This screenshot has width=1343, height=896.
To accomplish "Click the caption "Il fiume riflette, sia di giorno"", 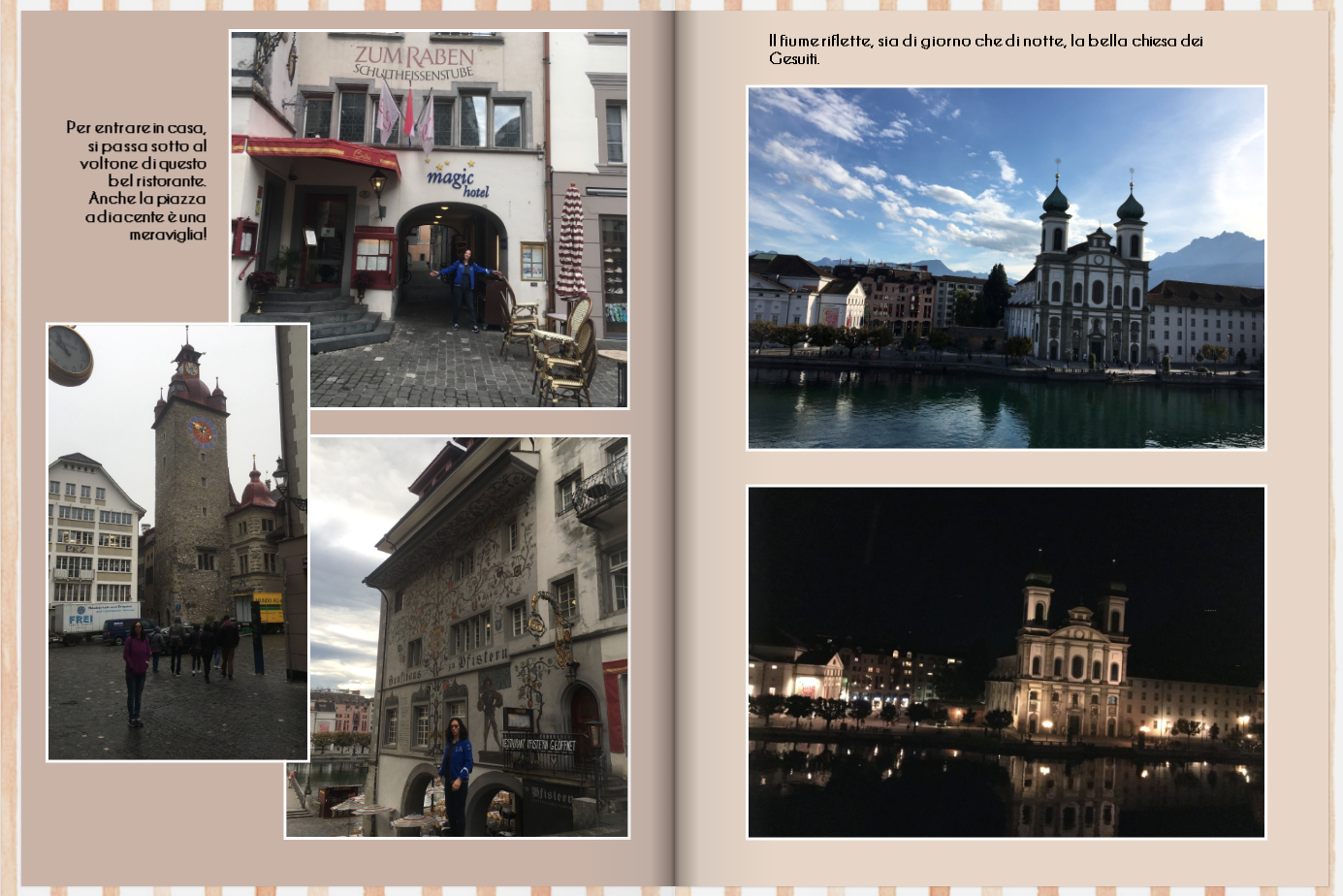I will pyautogui.click(x=986, y=49).
